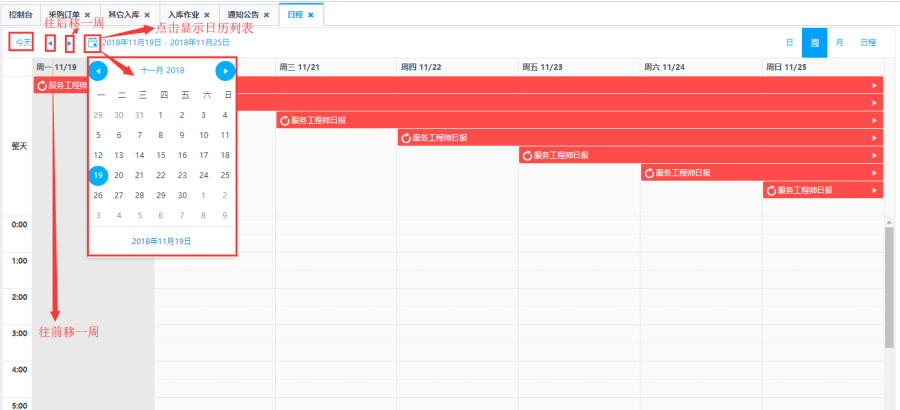Toggle the calendar picker icon
The width and height of the screenshot is (900, 410).
[93, 42]
